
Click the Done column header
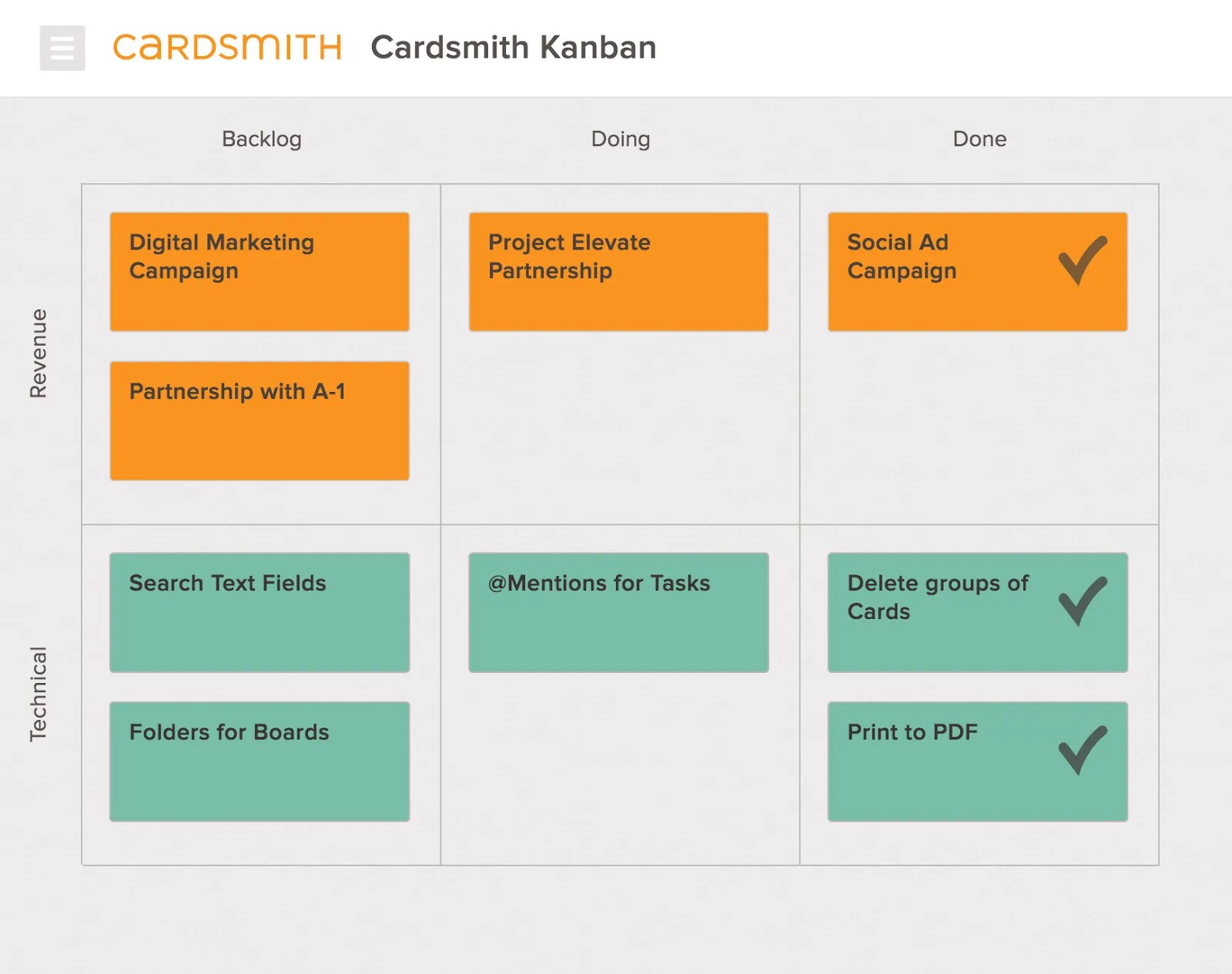point(979,139)
